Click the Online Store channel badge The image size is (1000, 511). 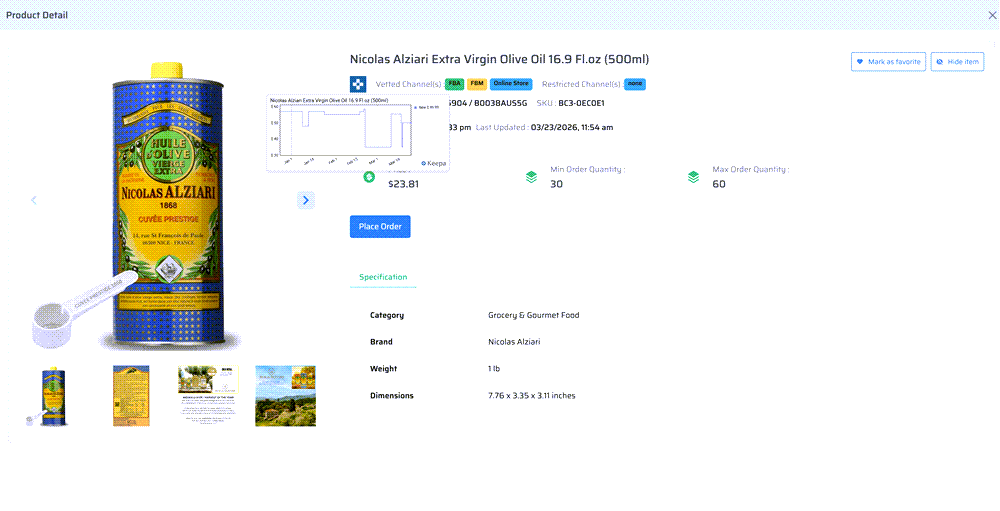[511, 84]
